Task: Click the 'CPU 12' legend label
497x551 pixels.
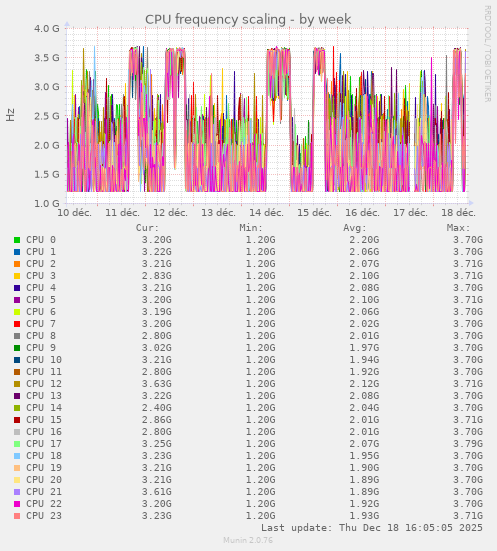Action: point(44,384)
